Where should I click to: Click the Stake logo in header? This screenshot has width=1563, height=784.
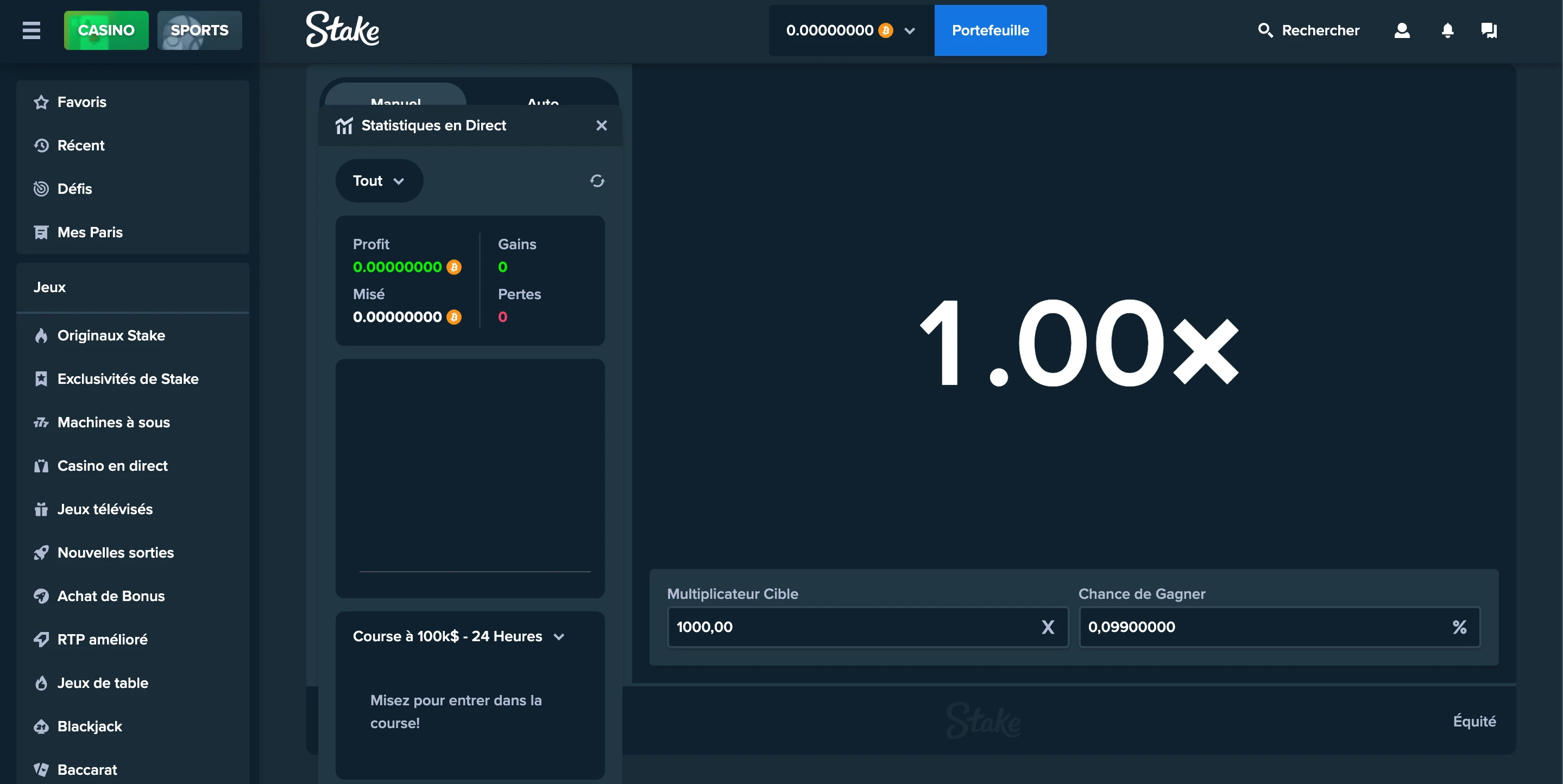342,29
